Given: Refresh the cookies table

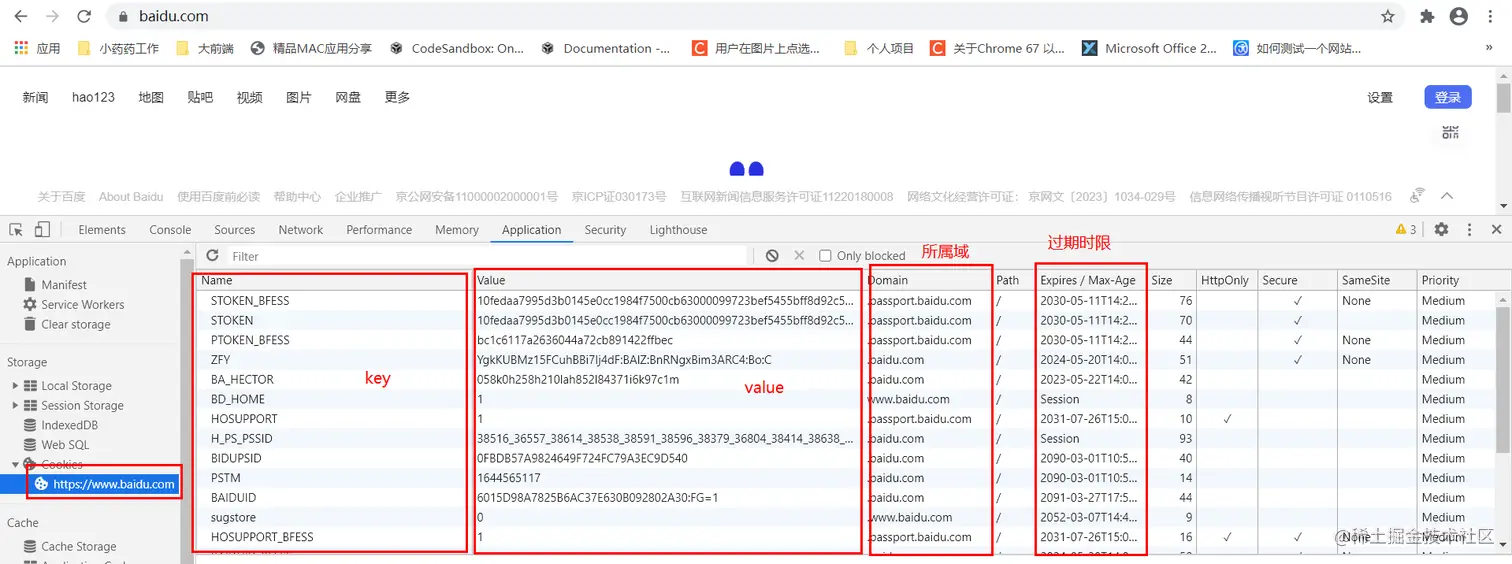Looking at the screenshot, I should (x=212, y=256).
